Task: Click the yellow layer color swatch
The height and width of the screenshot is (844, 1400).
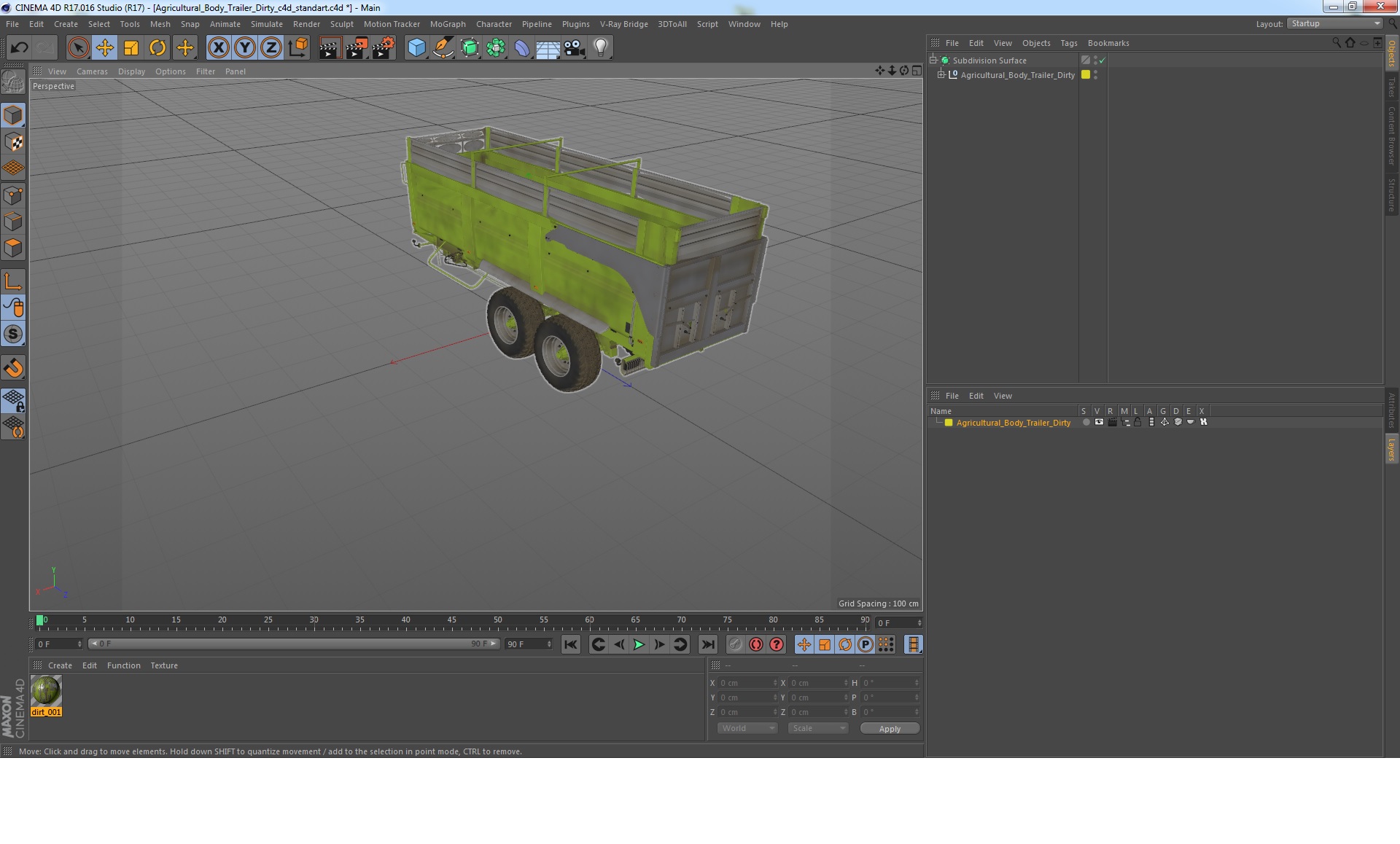Action: coord(949,423)
